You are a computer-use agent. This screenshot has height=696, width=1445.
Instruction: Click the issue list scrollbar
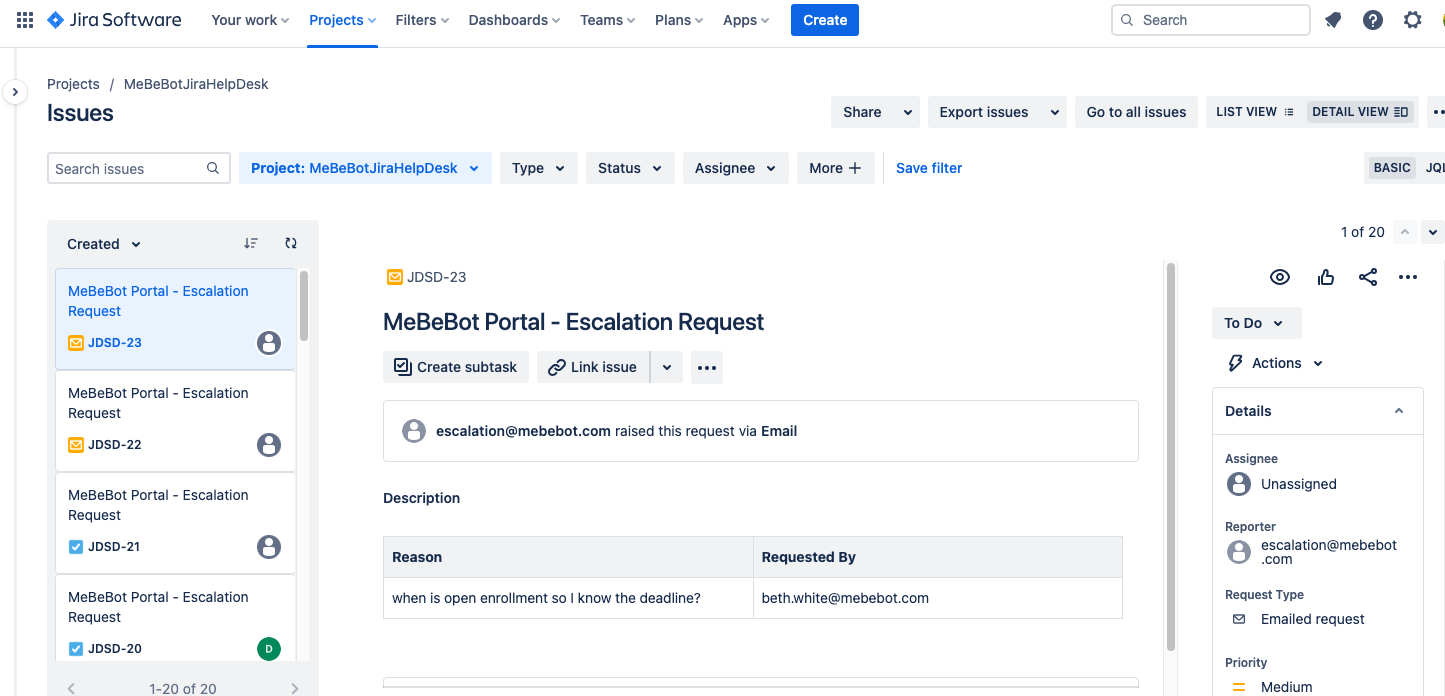coord(304,306)
